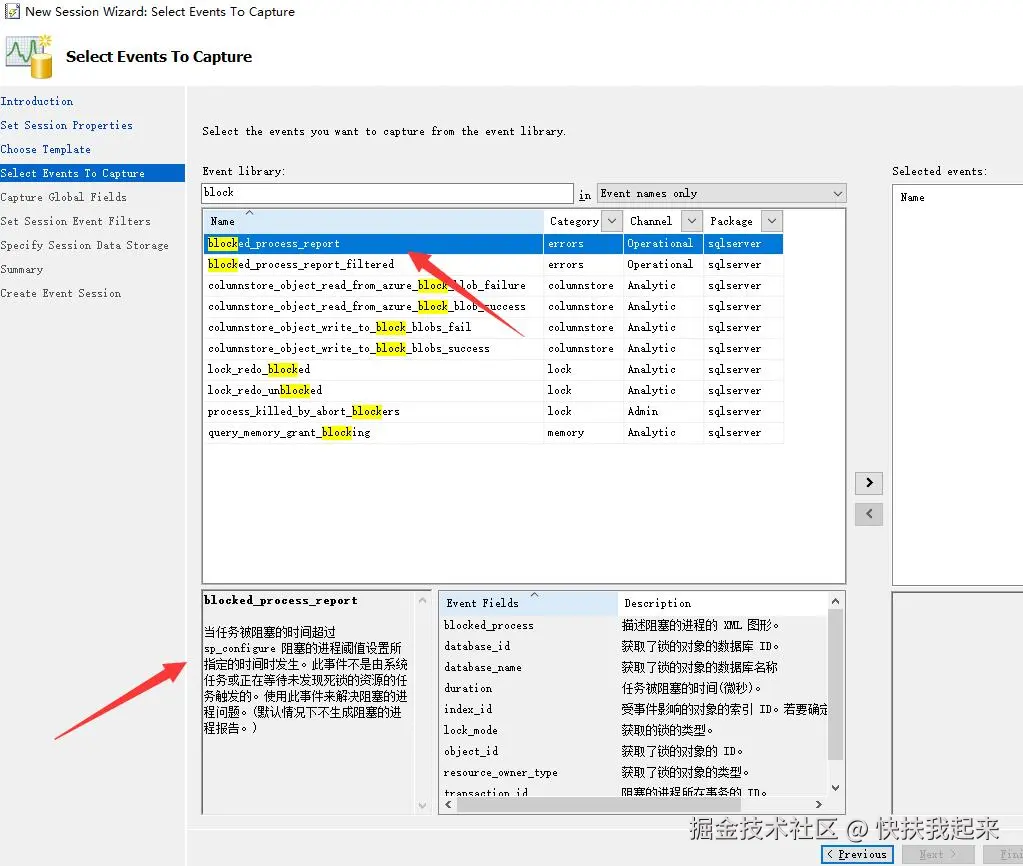Select query_memory_grant_blocking event row
Screen dimensions: 1023x866
tap(493, 432)
